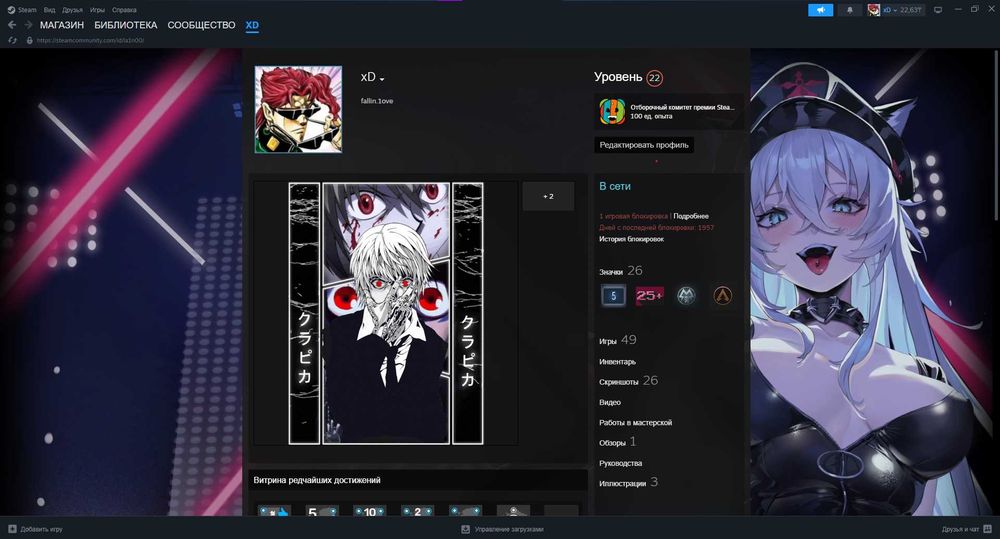This screenshot has height=539, width=1000.
Task: Open the Обзоры 1 link
Action: [617, 441]
